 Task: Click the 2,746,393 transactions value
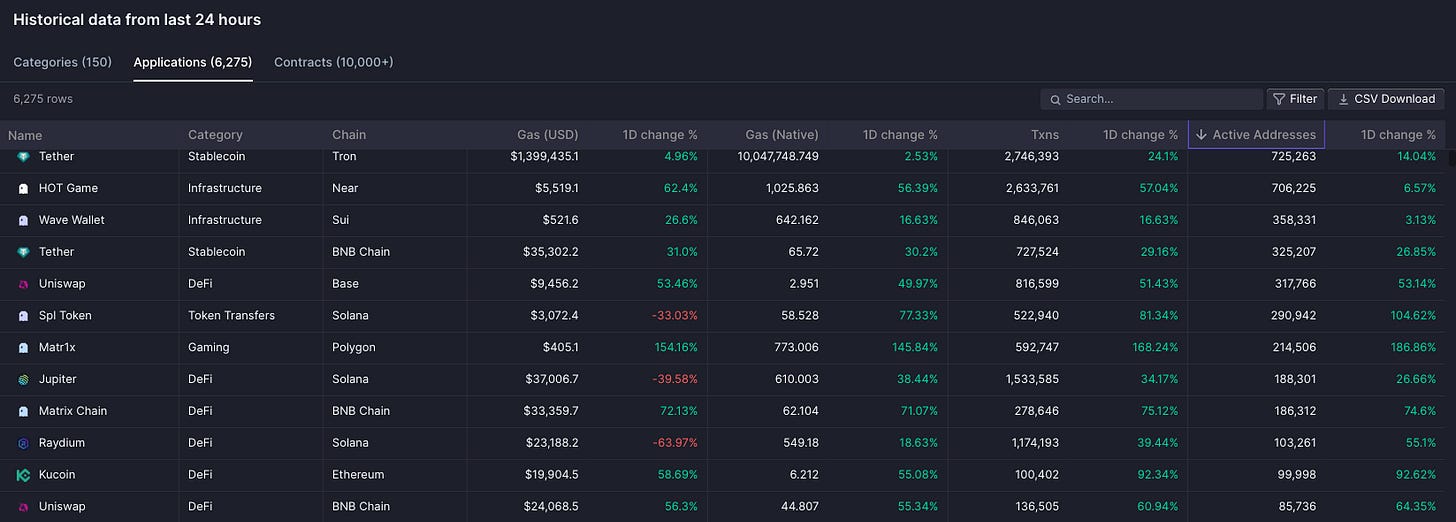point(1030,157)
